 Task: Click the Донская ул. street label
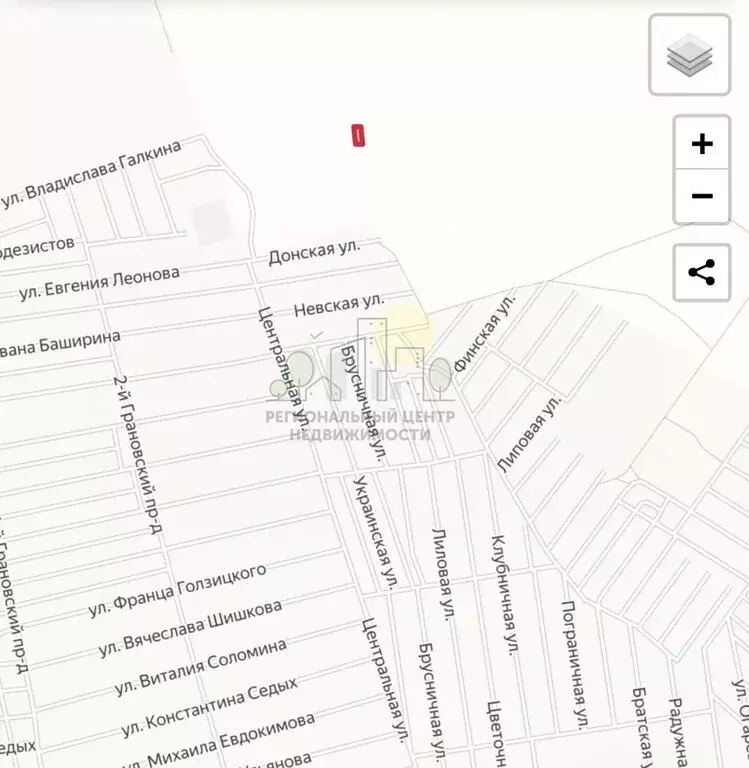point(314,251)
